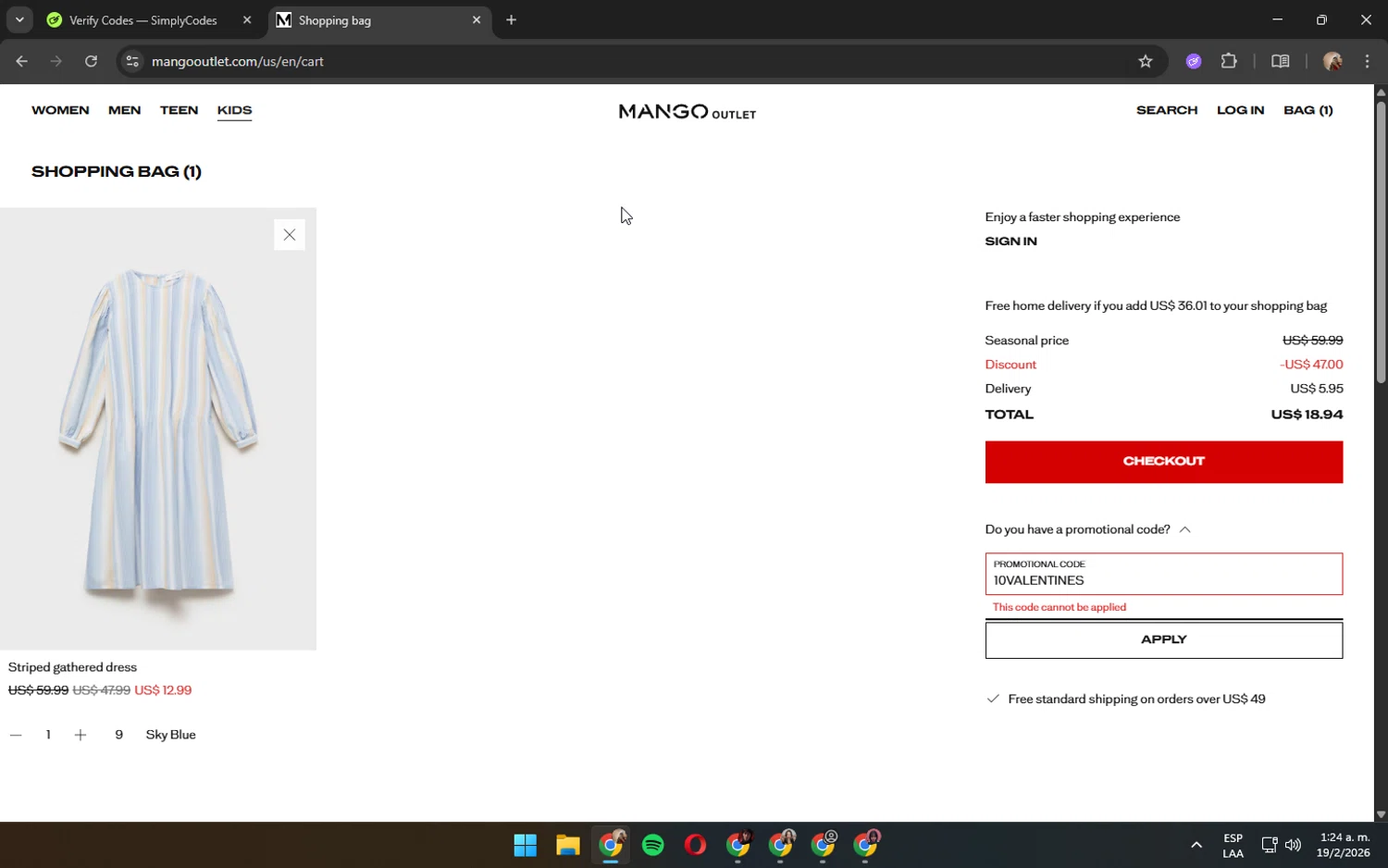Open the active Chrome window taskbar icon
Screen dimensions: 1388x868
(x=611, y=845)
